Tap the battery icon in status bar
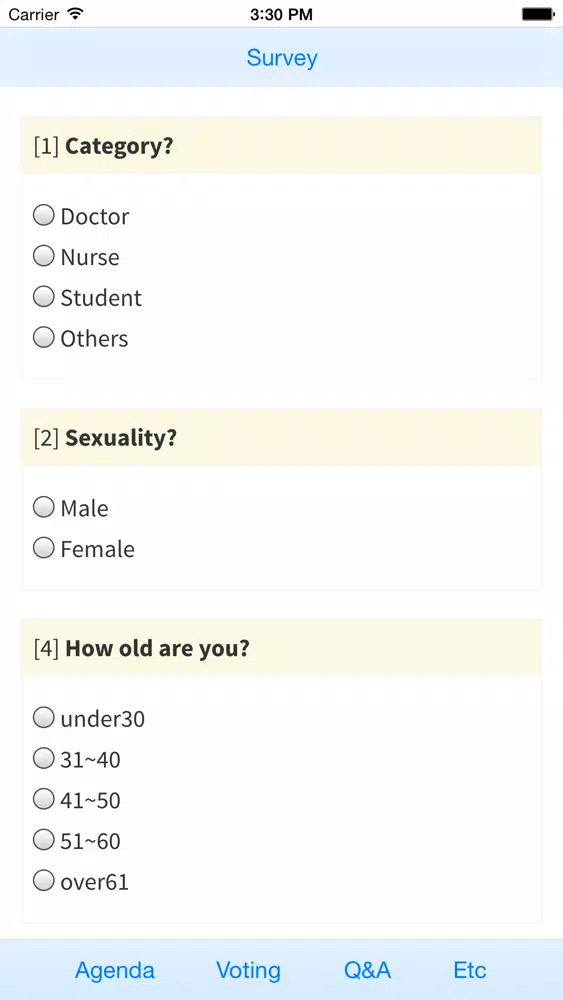563x1000 pixels. click(x=537, y=14)
